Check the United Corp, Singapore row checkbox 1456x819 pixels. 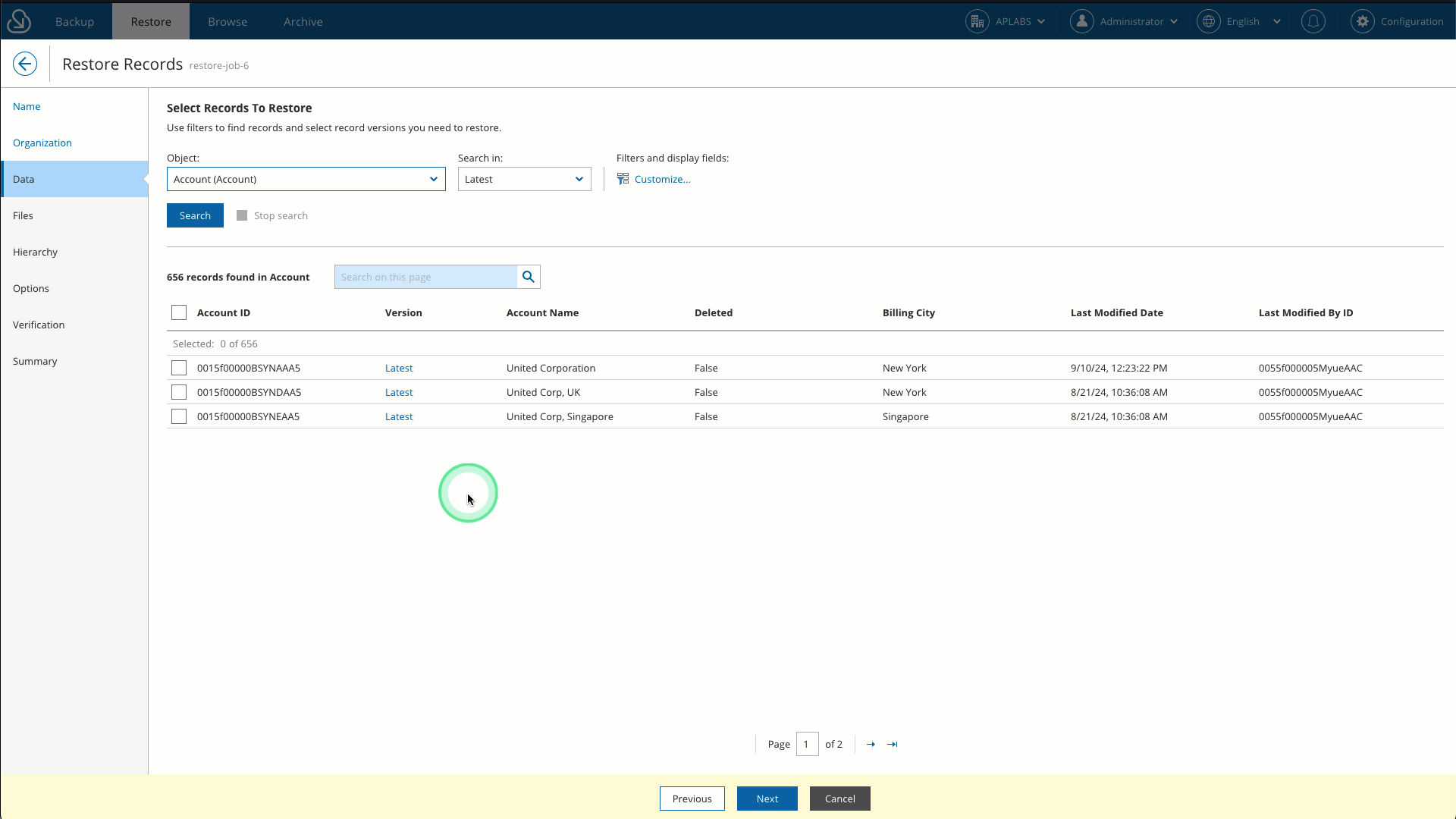pyautogui.click(x=179, y=416)
